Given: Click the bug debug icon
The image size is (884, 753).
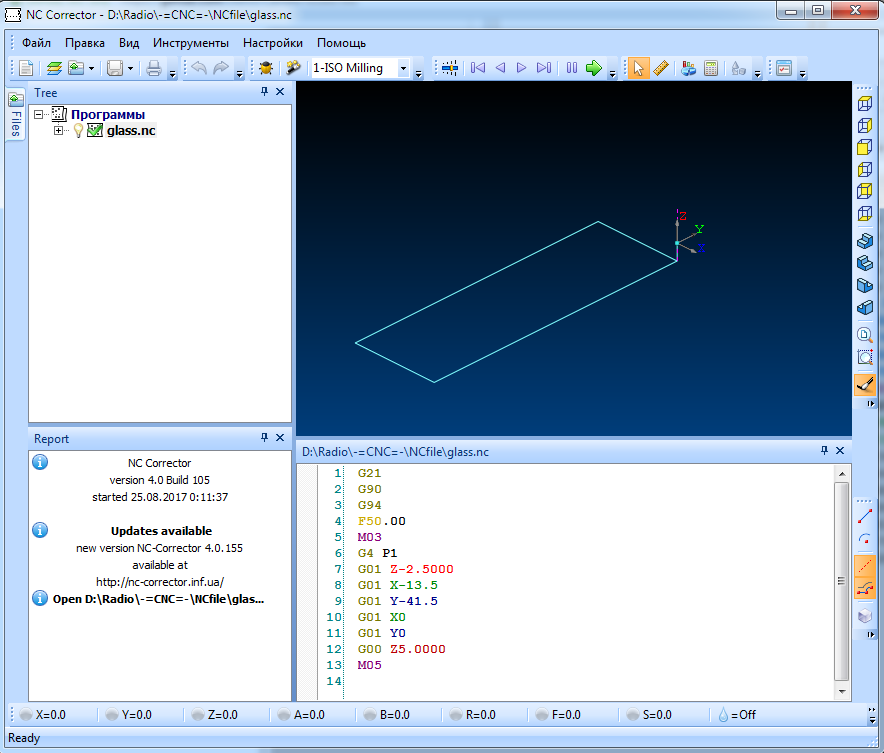Looking at the screenshot, I should [x=266, y=68].
